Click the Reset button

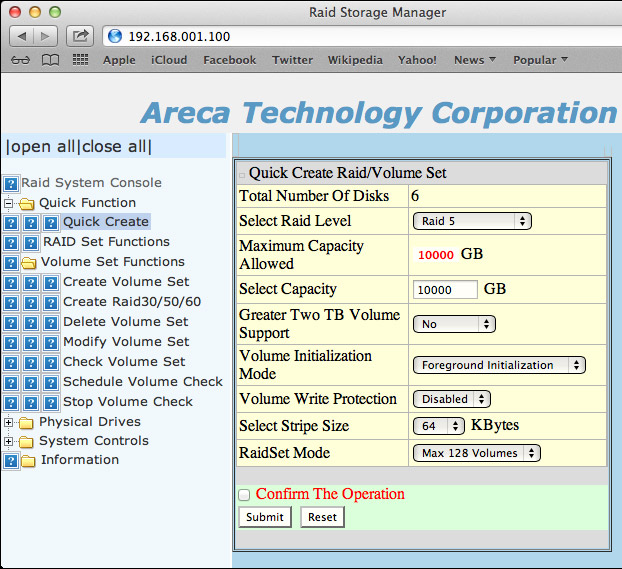pyautogui.click(x=322, y=517)
